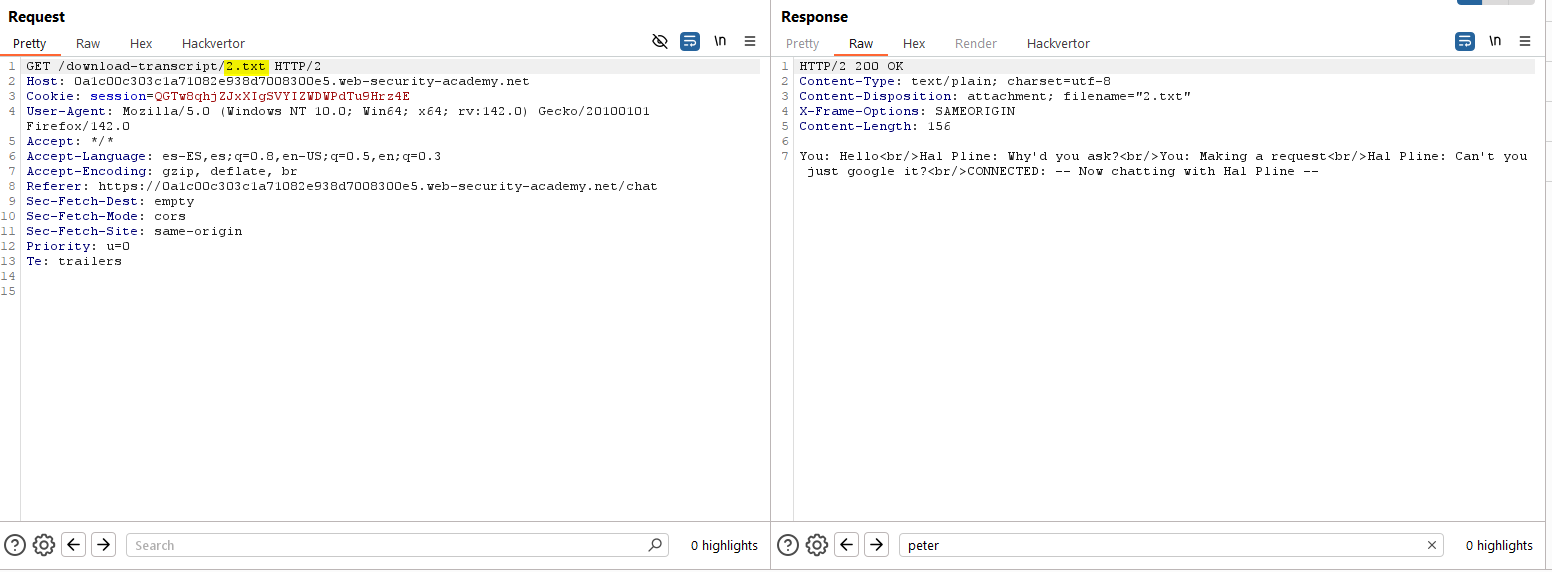
Task: Open search settings gear in Request panel
Action: [43, 545]
